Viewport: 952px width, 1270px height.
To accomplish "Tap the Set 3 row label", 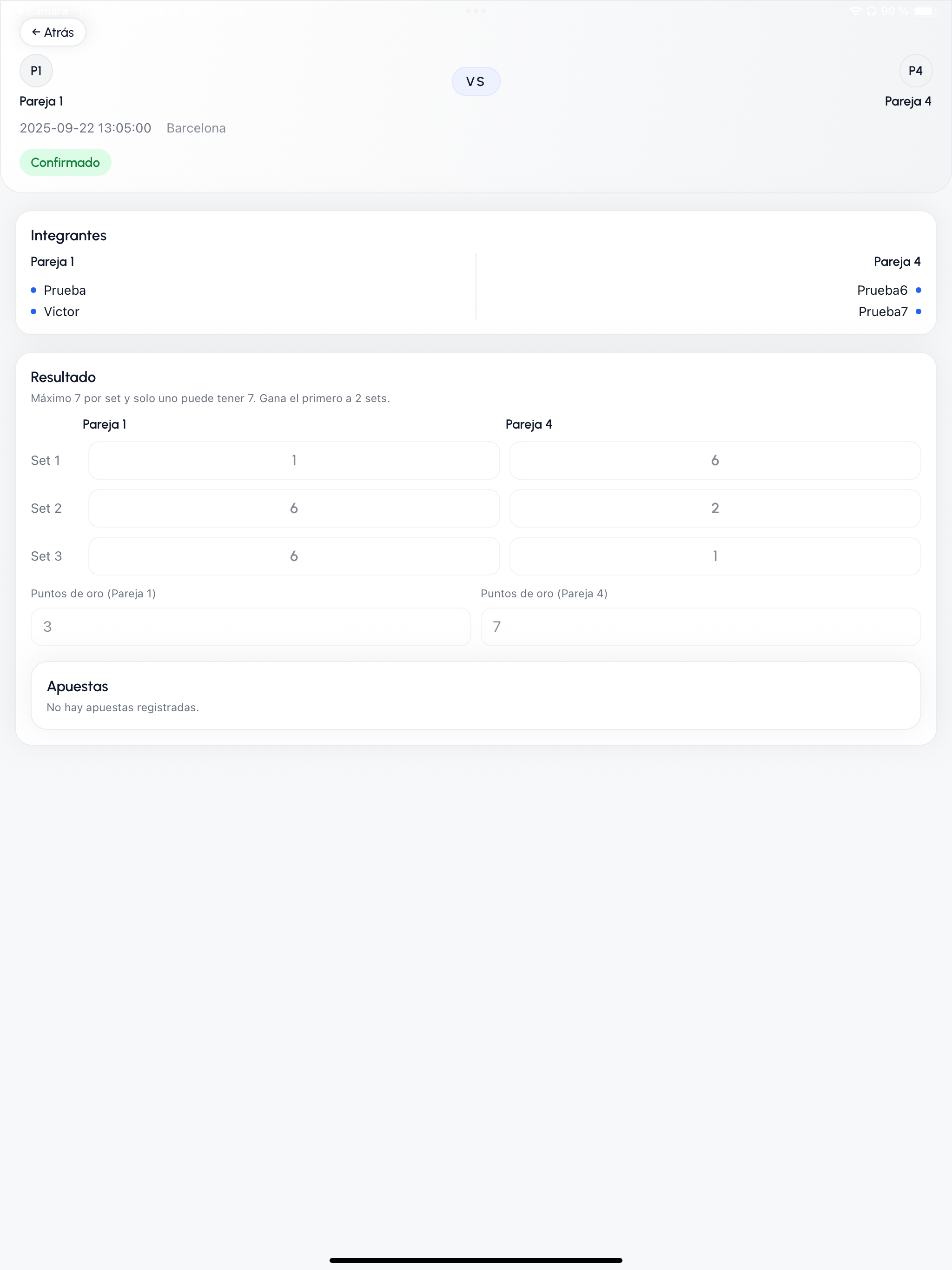I will (46, 556).
